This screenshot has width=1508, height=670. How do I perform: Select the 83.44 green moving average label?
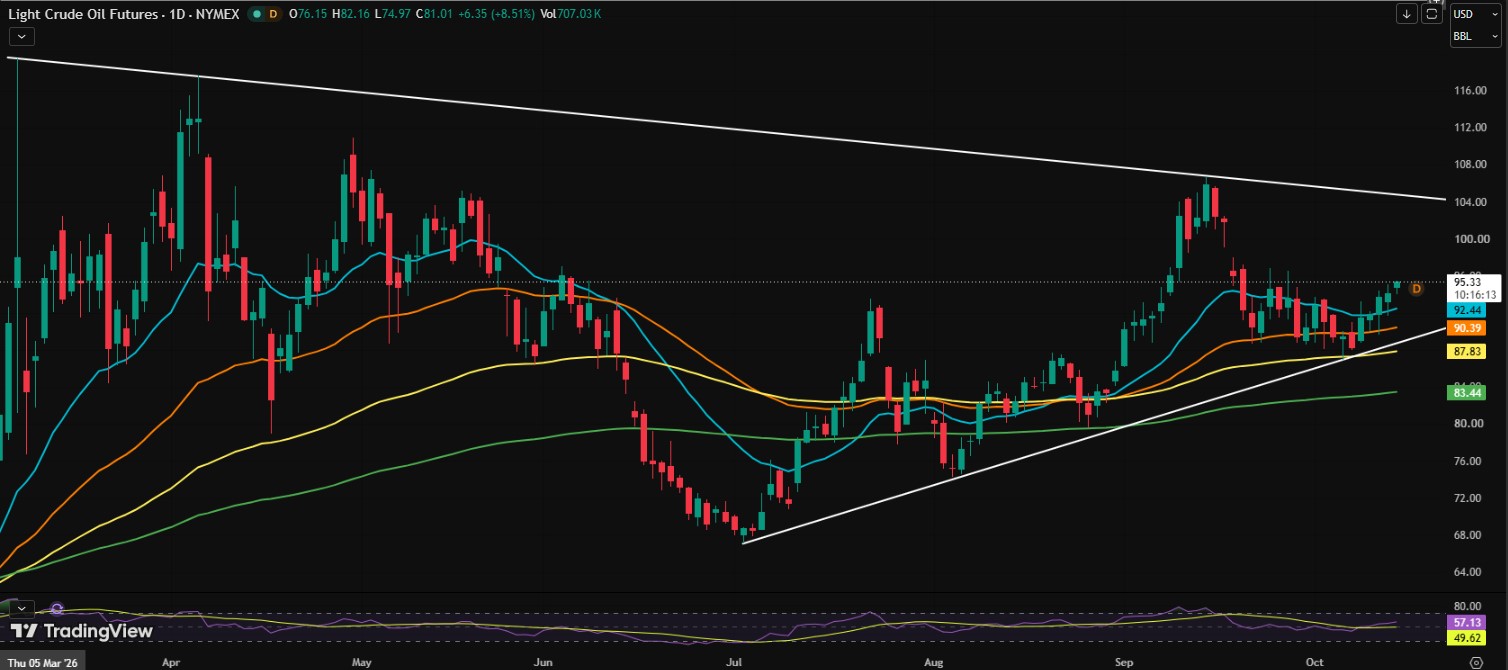tap(1467, 393)
